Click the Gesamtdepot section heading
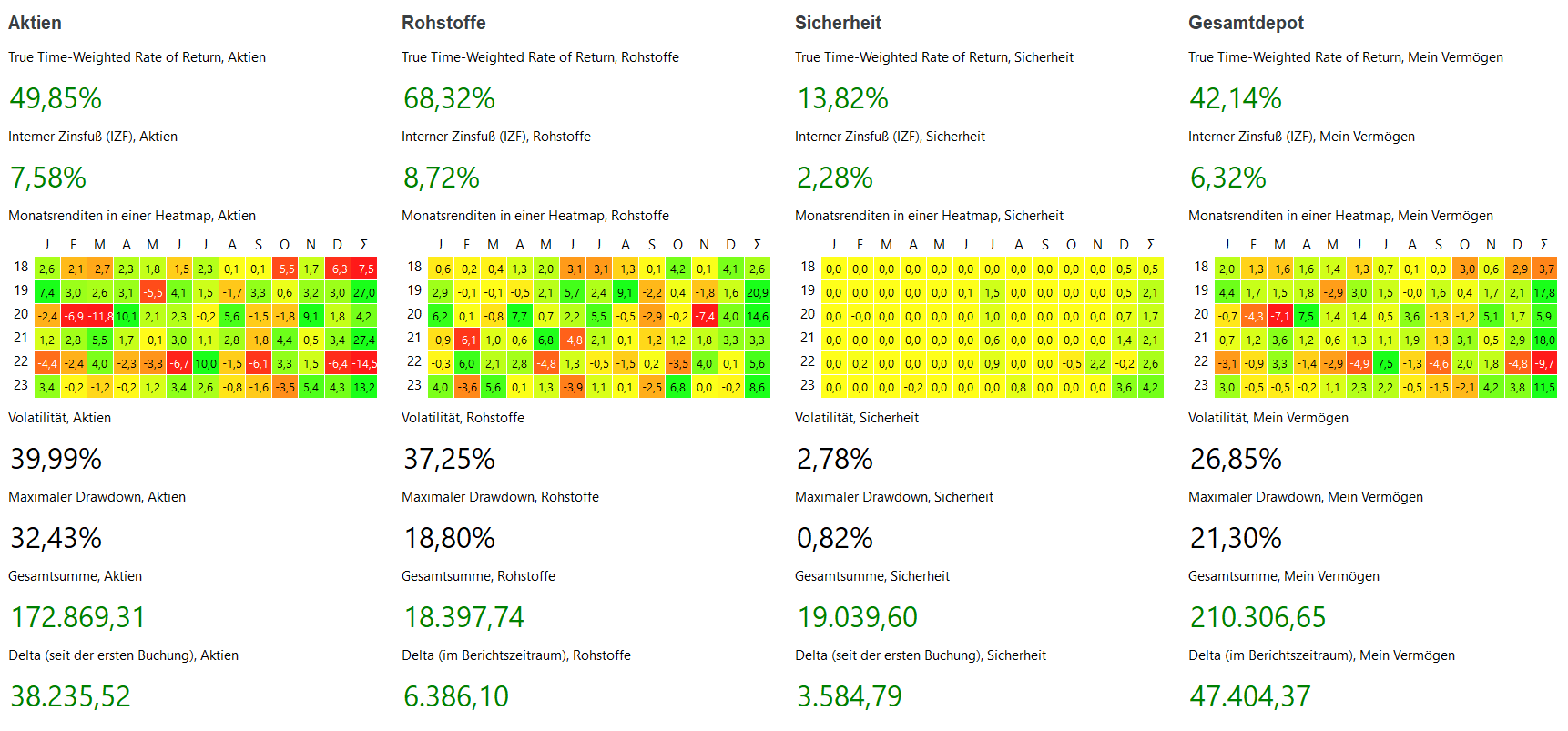1568x731 pixels. tap(1246, 23)
